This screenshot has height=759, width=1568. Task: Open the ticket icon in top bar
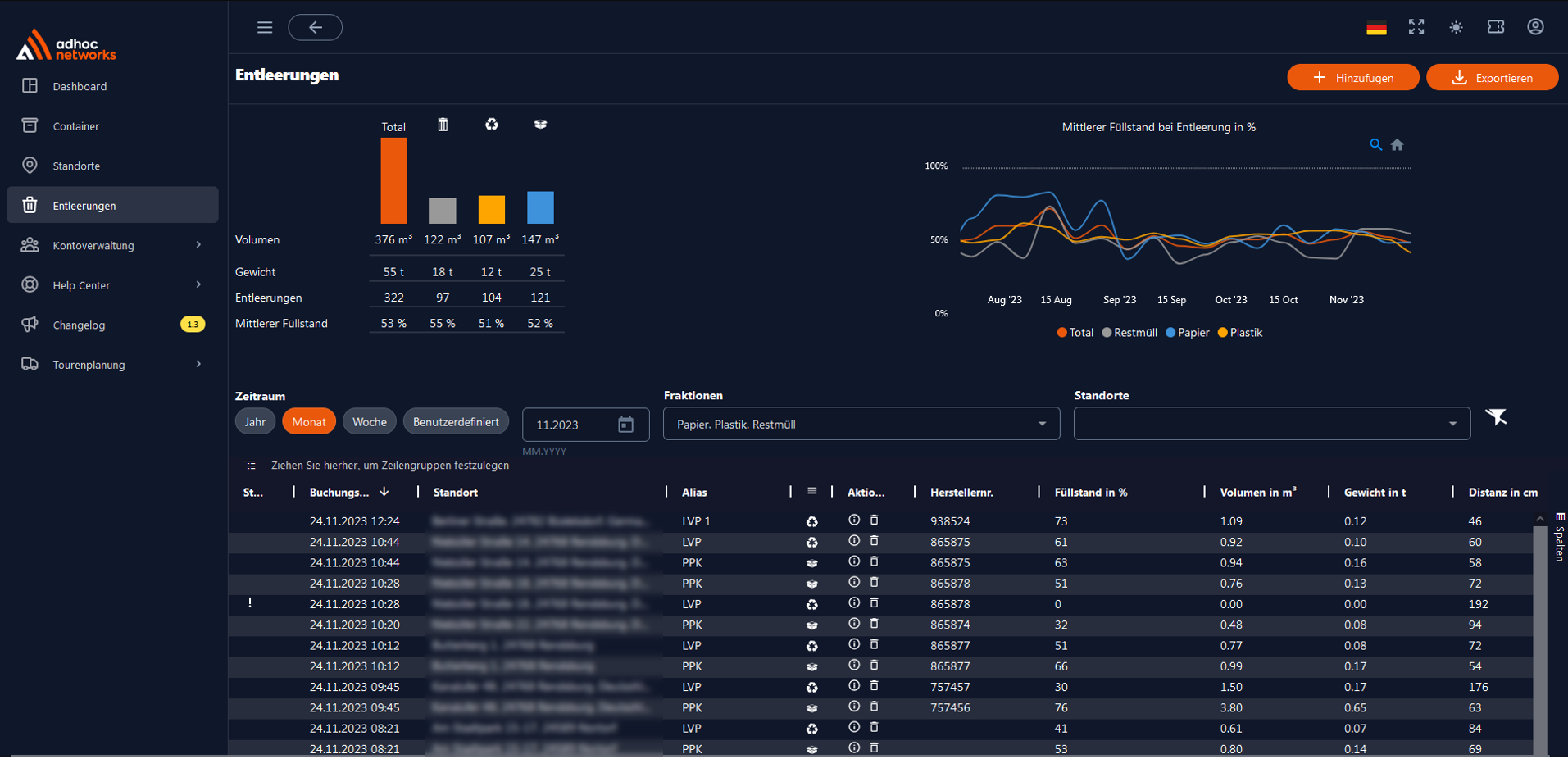(x=1496, y=27)
